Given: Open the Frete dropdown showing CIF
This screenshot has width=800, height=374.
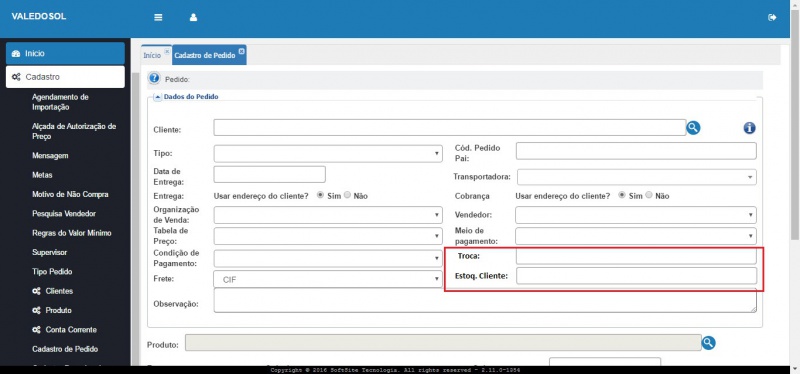Looking at the screenshot, I should 327,279.
